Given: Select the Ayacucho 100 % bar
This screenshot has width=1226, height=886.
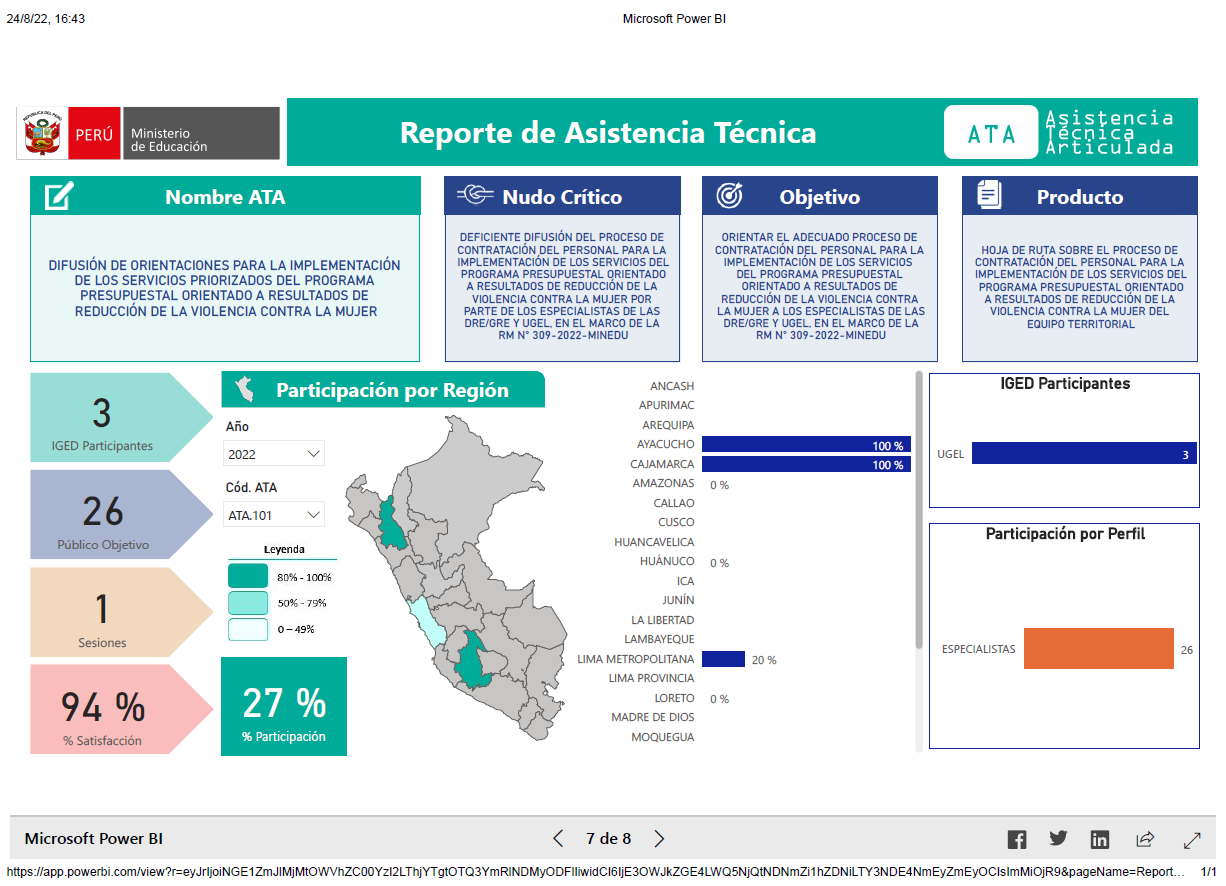Looking at the screenshot, I should 806,445.
